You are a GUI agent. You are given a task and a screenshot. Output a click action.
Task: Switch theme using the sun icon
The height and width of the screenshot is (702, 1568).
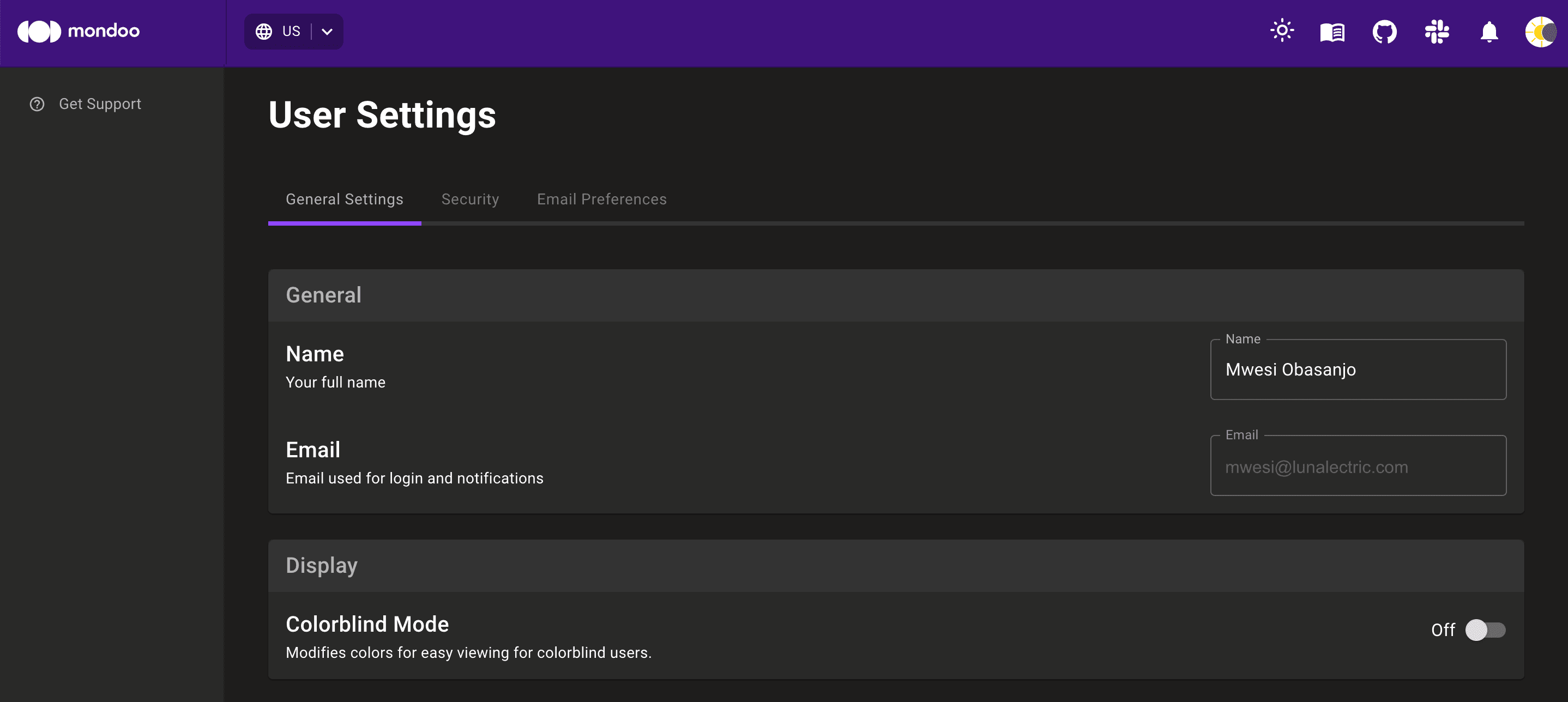1282,31
